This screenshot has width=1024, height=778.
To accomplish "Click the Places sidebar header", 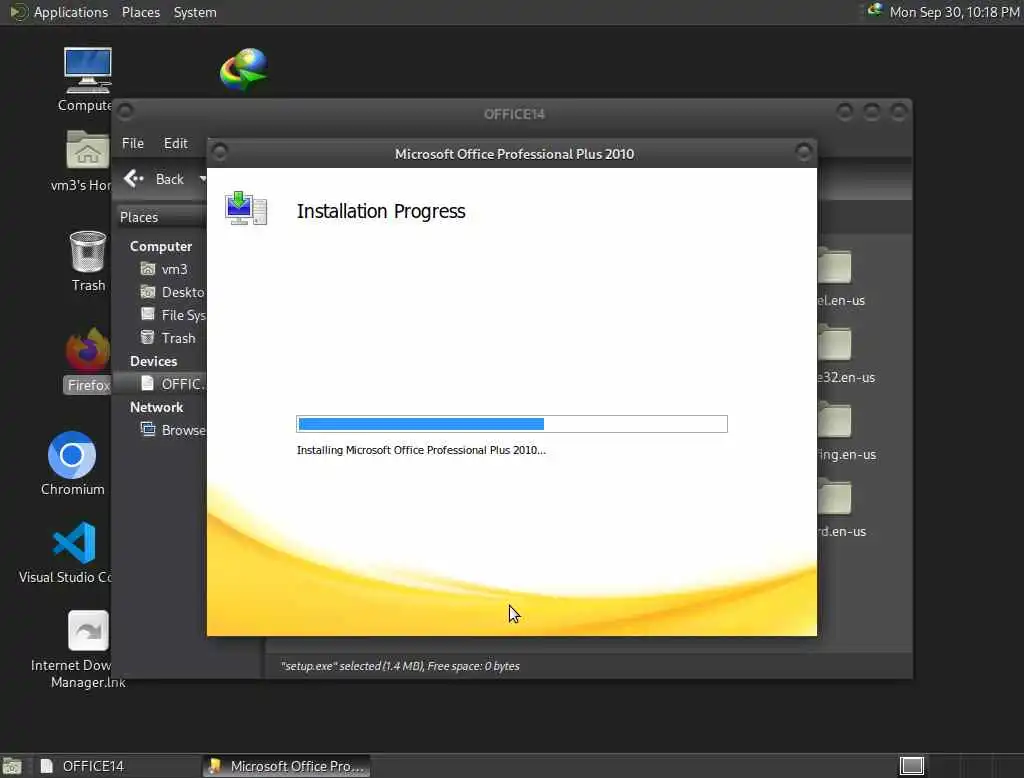I will [162, 217].
